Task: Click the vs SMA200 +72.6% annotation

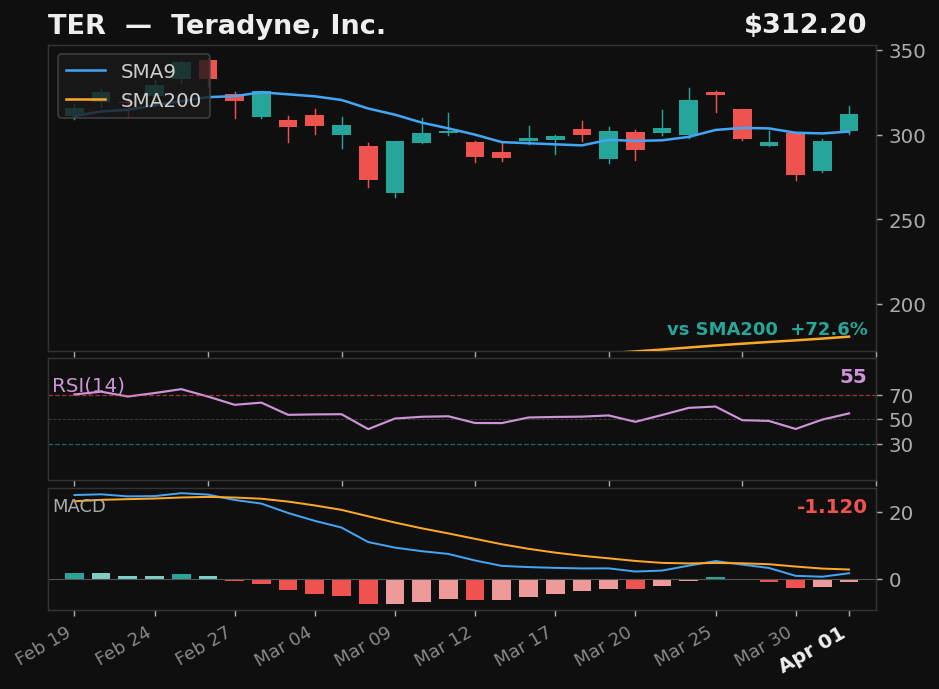Action: point(767,329)
